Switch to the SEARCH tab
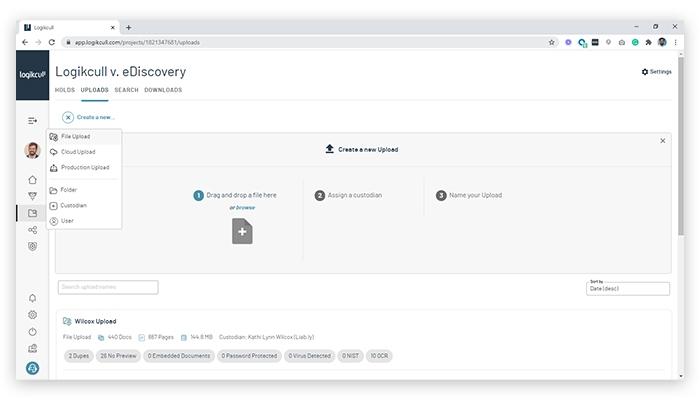Viewport: 700px width, 400px height. coord(126,90)
